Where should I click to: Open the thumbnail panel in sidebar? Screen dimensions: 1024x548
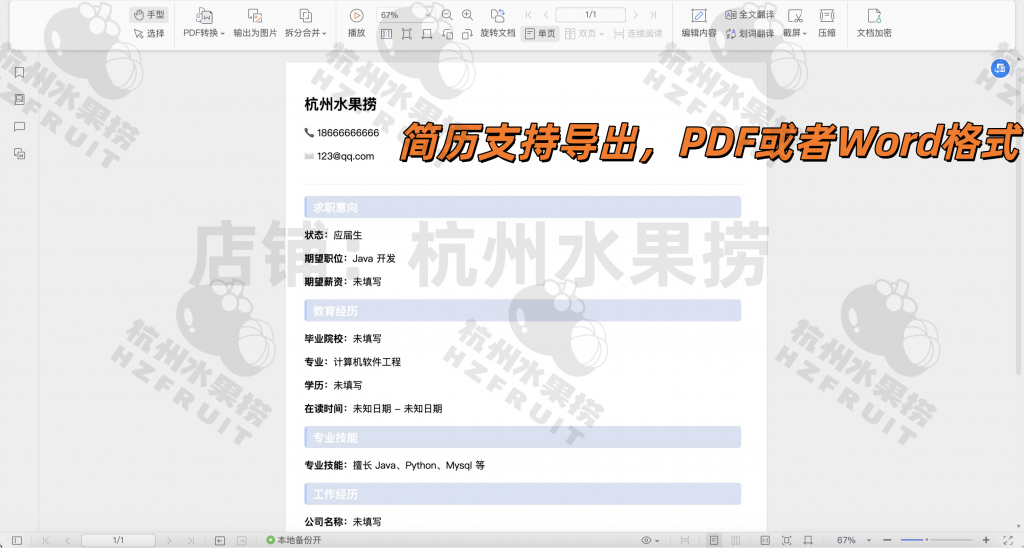pyautogui.click(x=20, y=99)
